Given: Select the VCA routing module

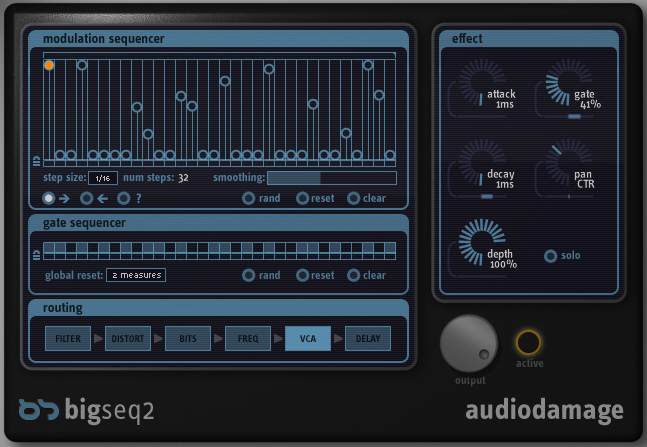Looking at the screenshot, I should point(308,338).
